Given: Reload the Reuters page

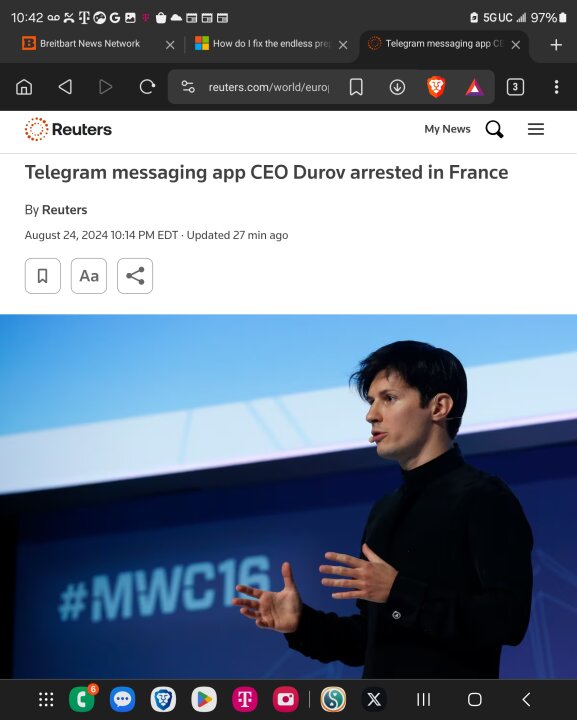Looking at the screenshot, I should 147,87.
